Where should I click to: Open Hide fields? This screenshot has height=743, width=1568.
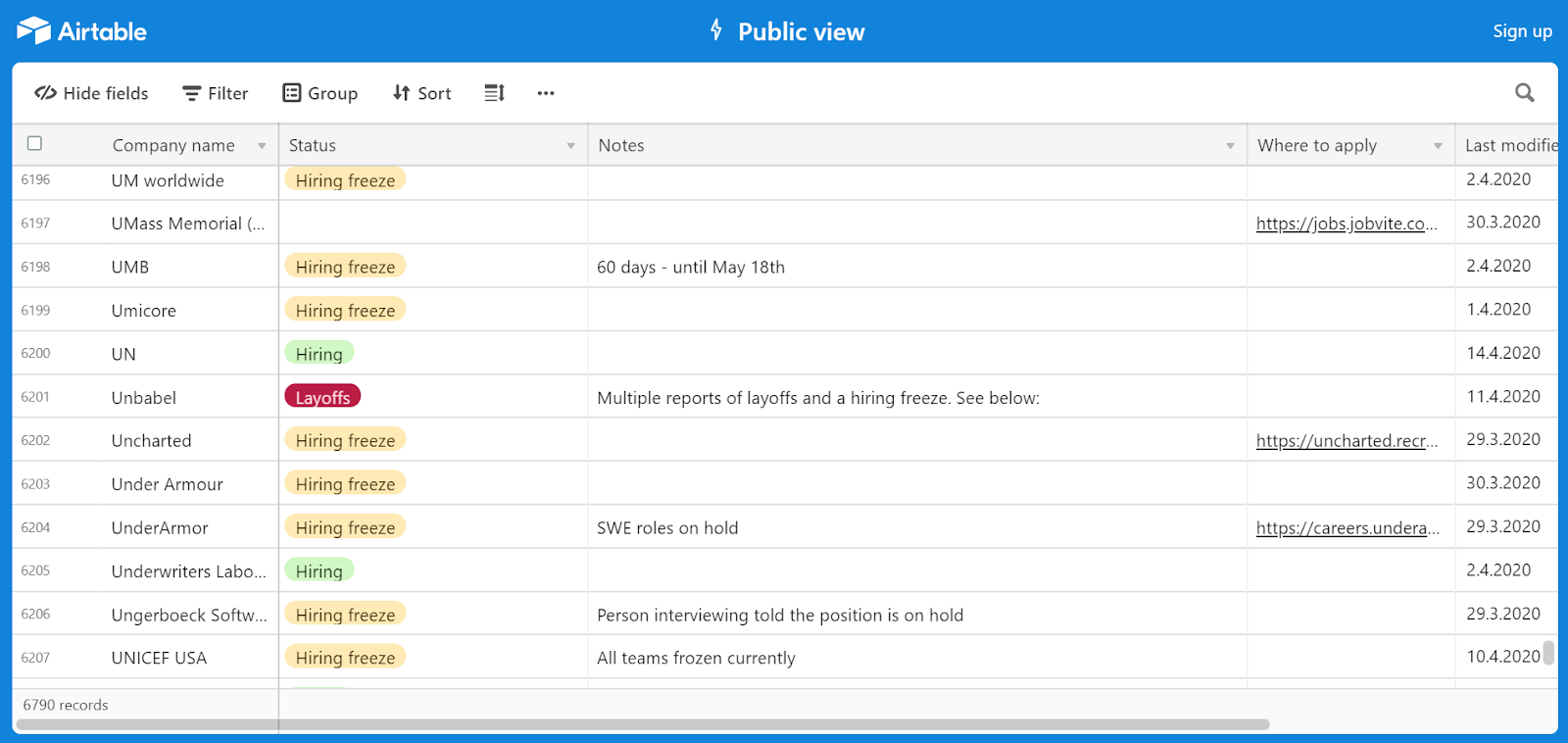tap(91, 93)
